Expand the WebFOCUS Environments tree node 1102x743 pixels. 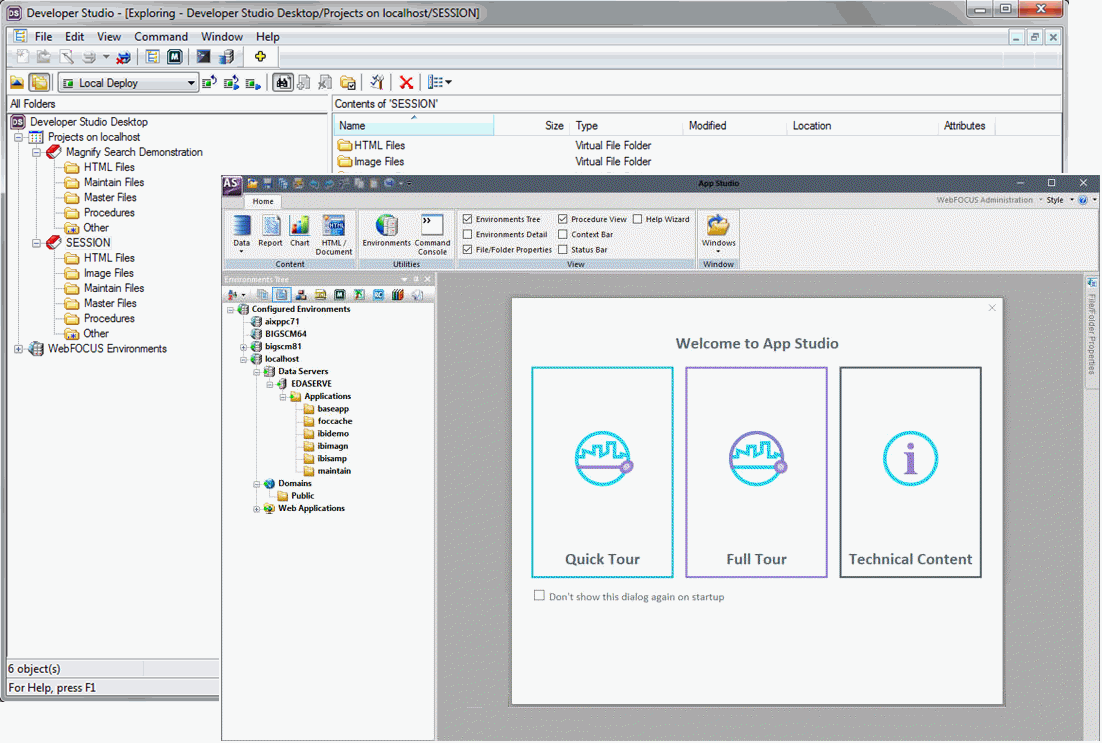(18, 349)
